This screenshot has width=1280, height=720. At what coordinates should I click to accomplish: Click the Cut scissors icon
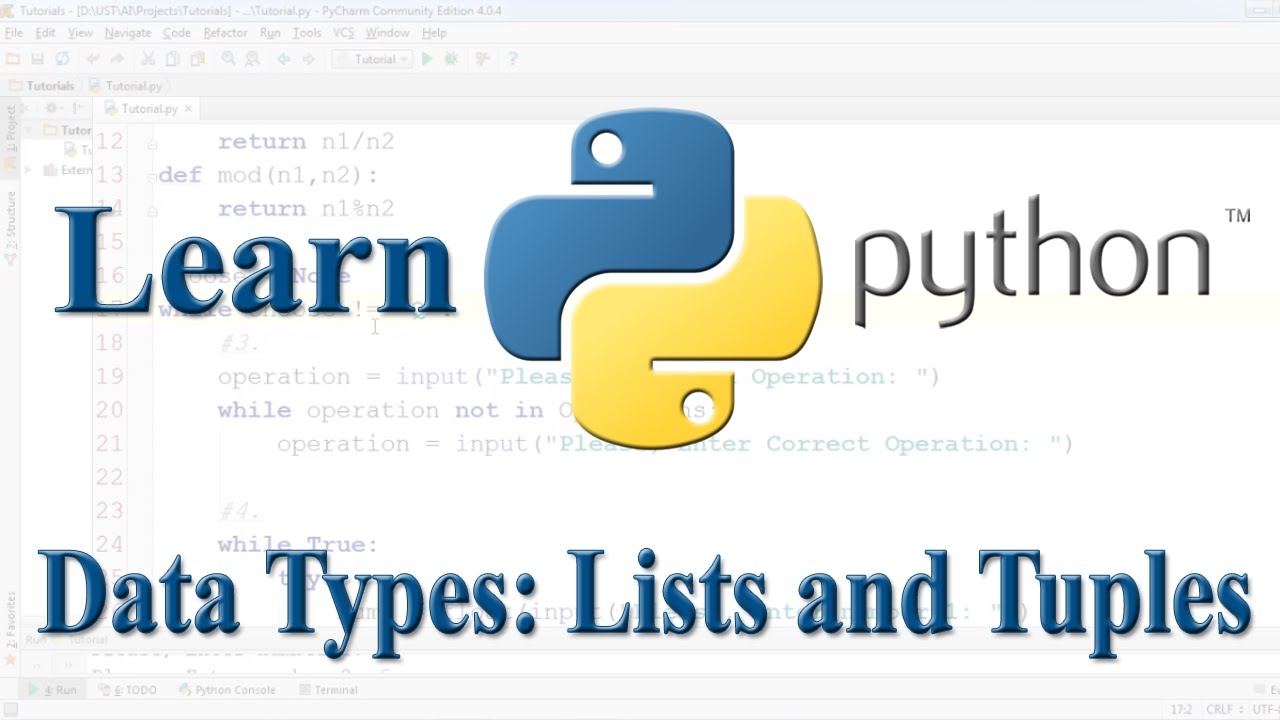coord(147,59)
